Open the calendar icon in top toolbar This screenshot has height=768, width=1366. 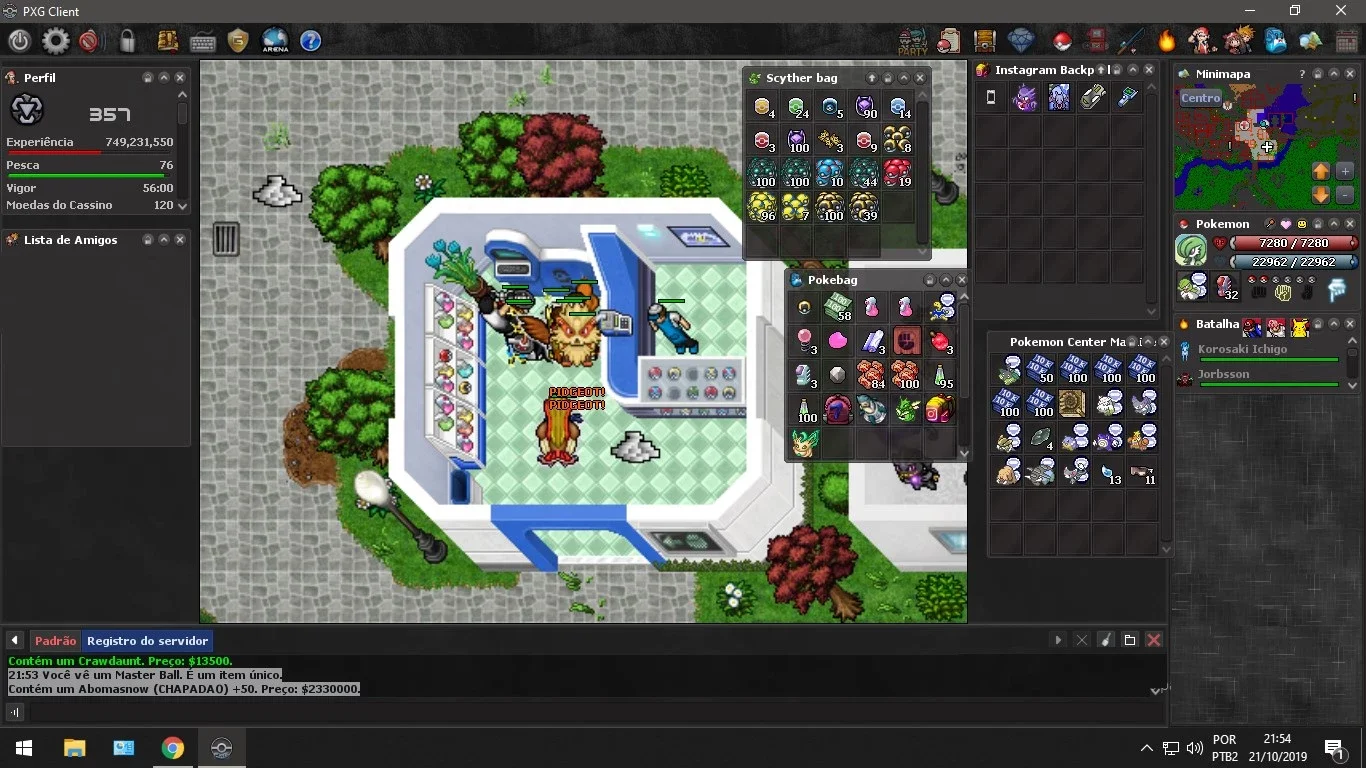coord(1346,41)
